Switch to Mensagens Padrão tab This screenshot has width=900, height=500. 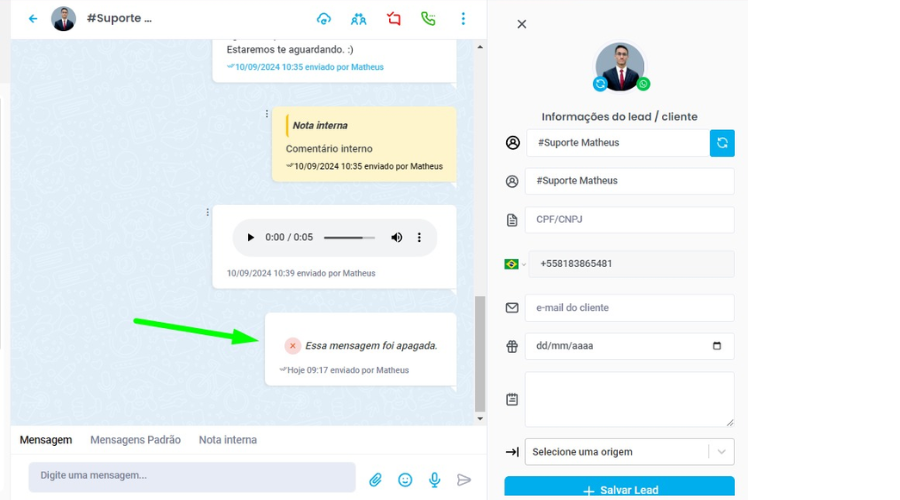(135, 440)
